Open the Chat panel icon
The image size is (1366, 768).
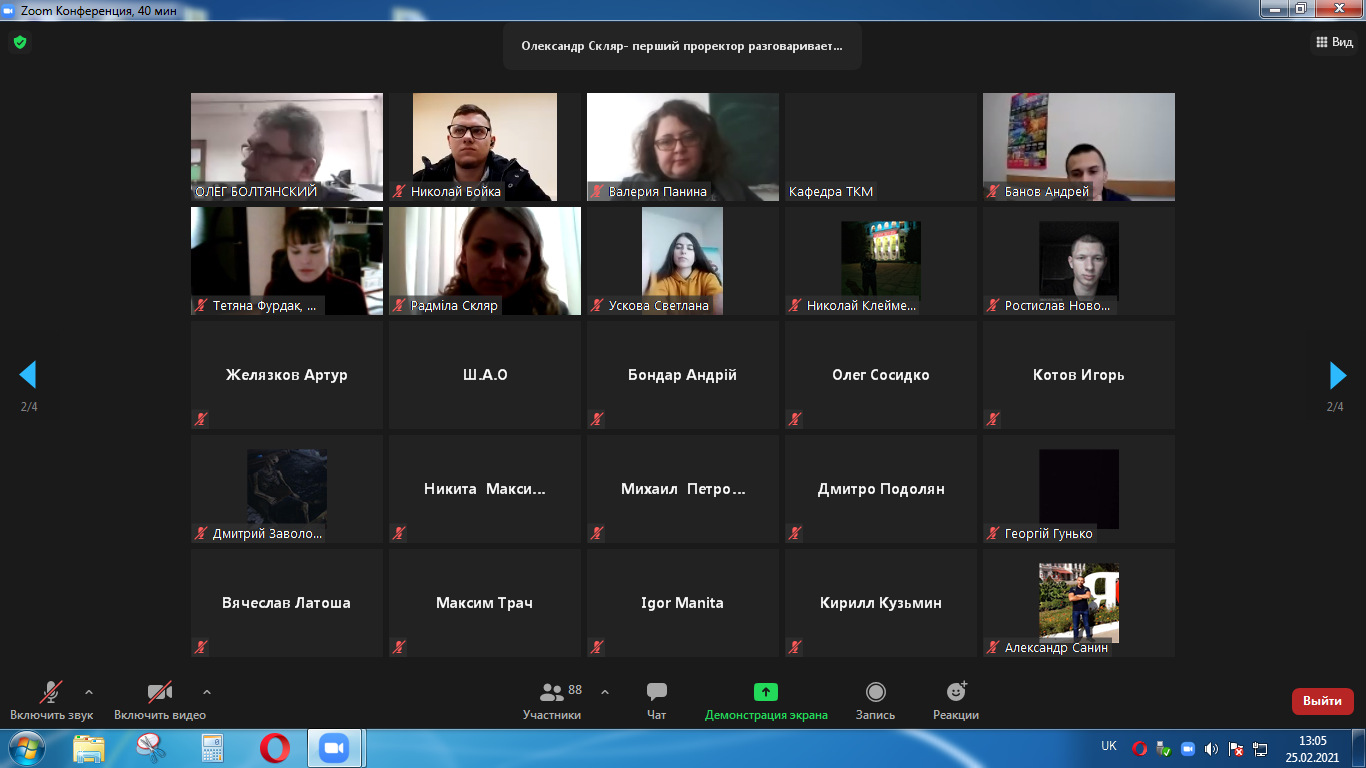(x=656, y=692)
